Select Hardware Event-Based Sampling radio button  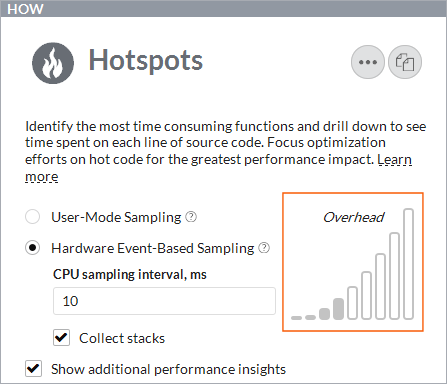(x=33, y=248)
